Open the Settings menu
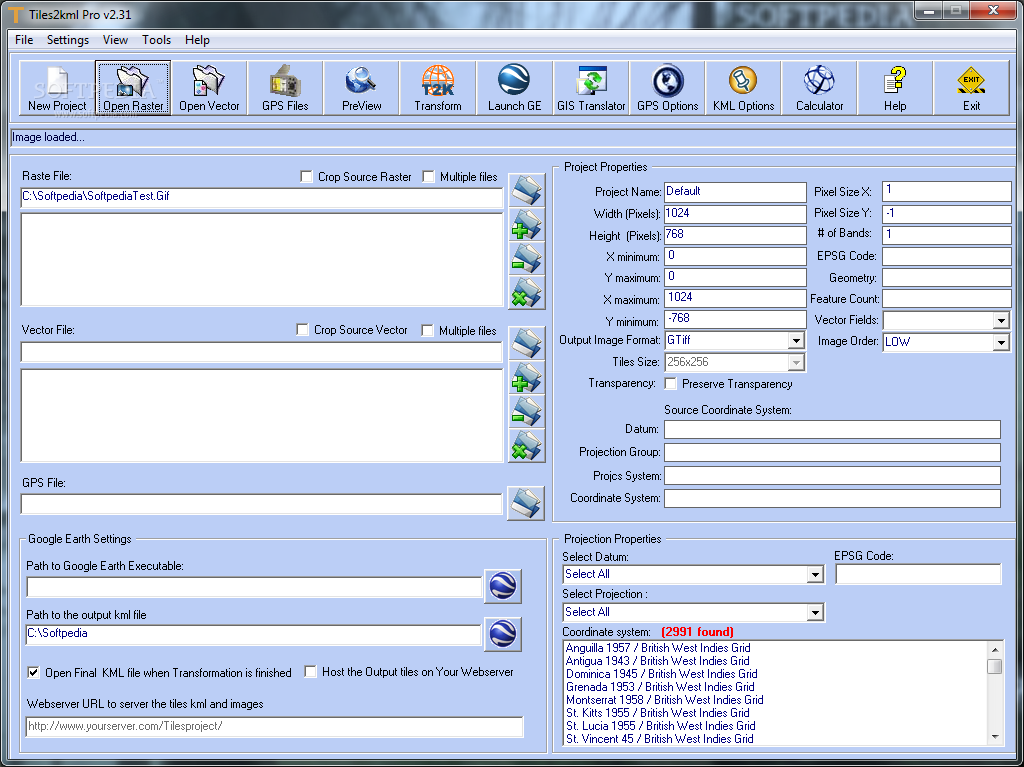 [68, 40]
